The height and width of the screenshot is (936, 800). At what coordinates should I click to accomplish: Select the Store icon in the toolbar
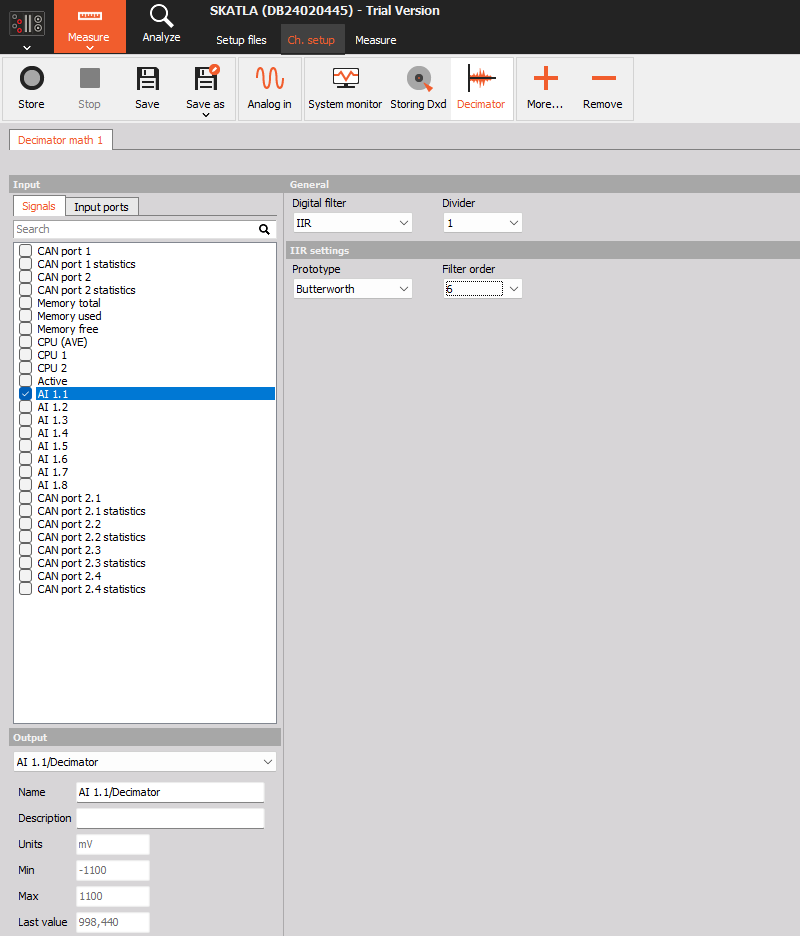[x=31, y=88]
